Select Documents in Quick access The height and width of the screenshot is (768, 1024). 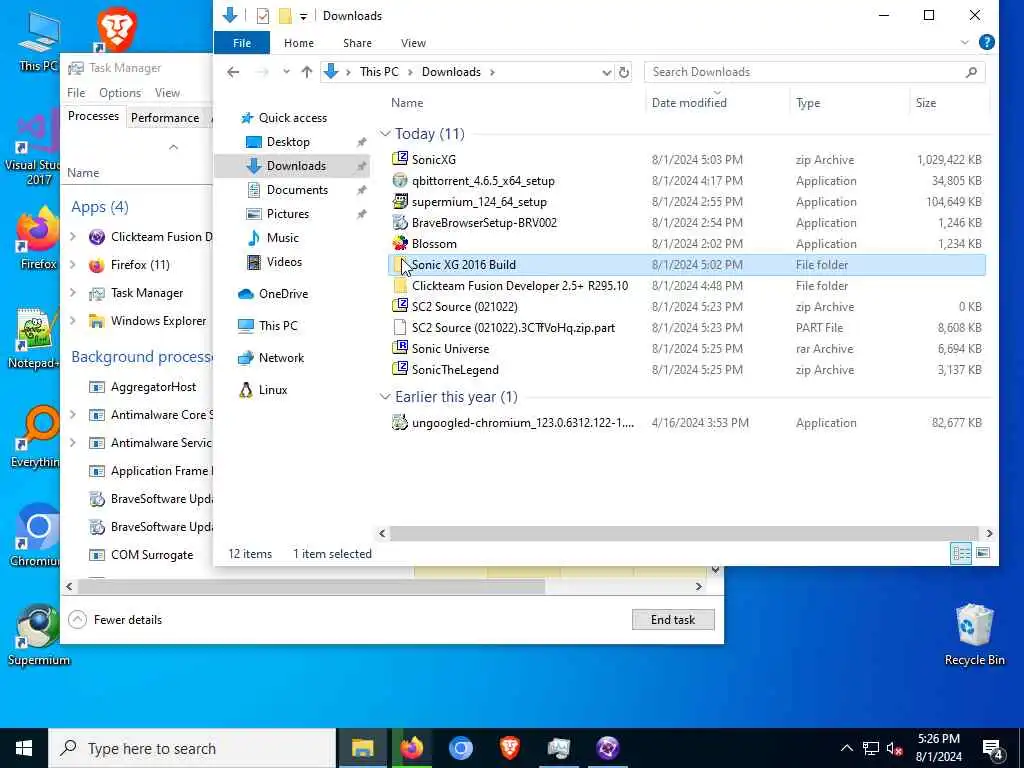(x=297, y=189)
